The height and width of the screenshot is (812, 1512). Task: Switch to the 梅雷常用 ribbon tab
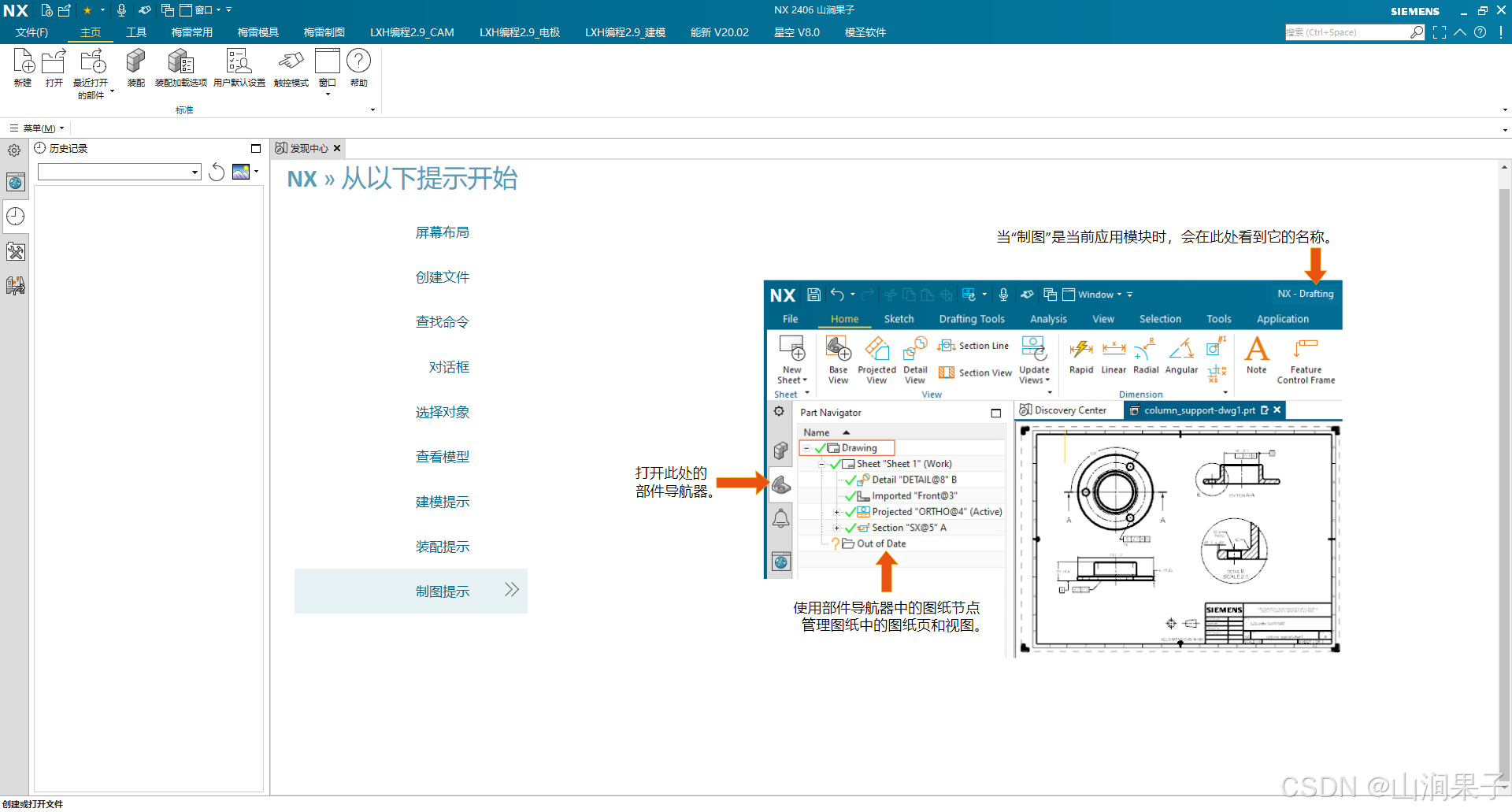click(192, 32)
